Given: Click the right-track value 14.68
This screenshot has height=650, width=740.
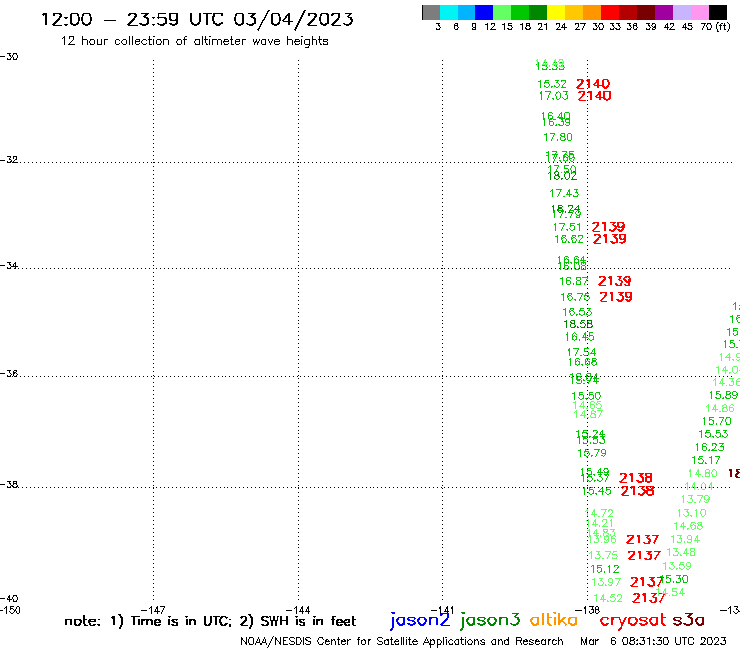Looking at the screenshot, I should tap(688, 526).
